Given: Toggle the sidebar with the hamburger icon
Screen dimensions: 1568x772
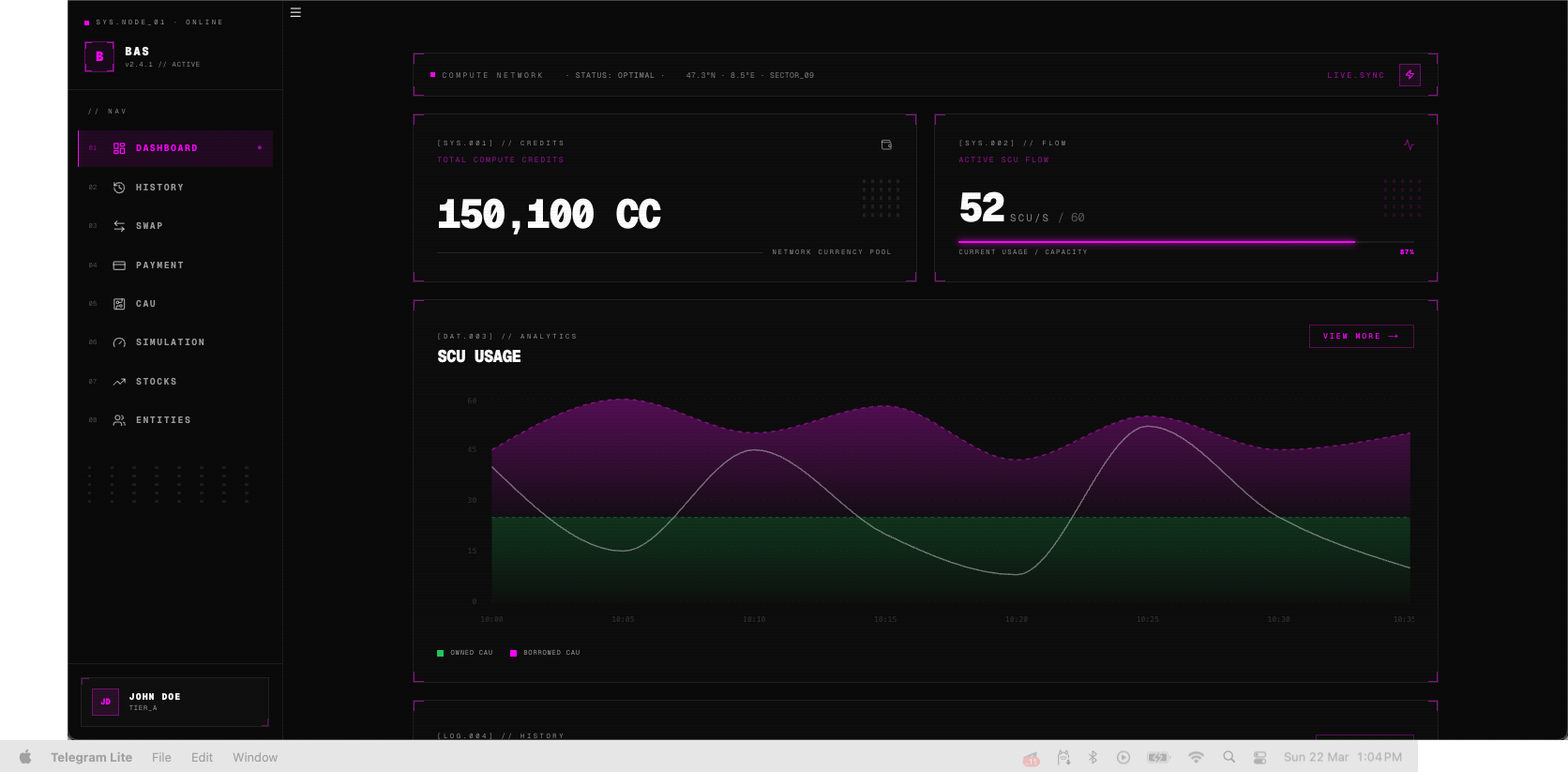Looking at the screenshot, I should tap(295, 13).
